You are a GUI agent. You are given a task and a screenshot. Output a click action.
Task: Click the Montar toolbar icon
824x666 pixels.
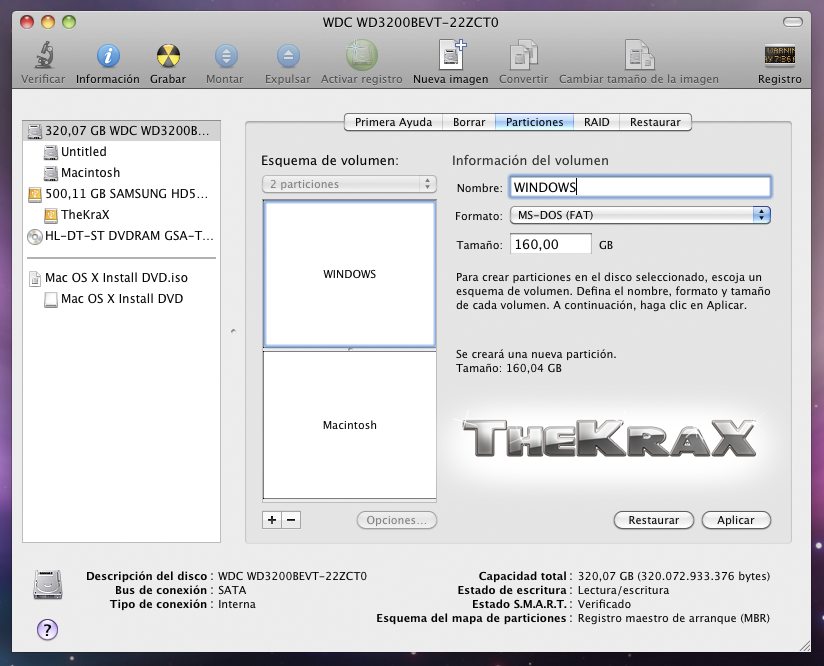click(226, 56)
